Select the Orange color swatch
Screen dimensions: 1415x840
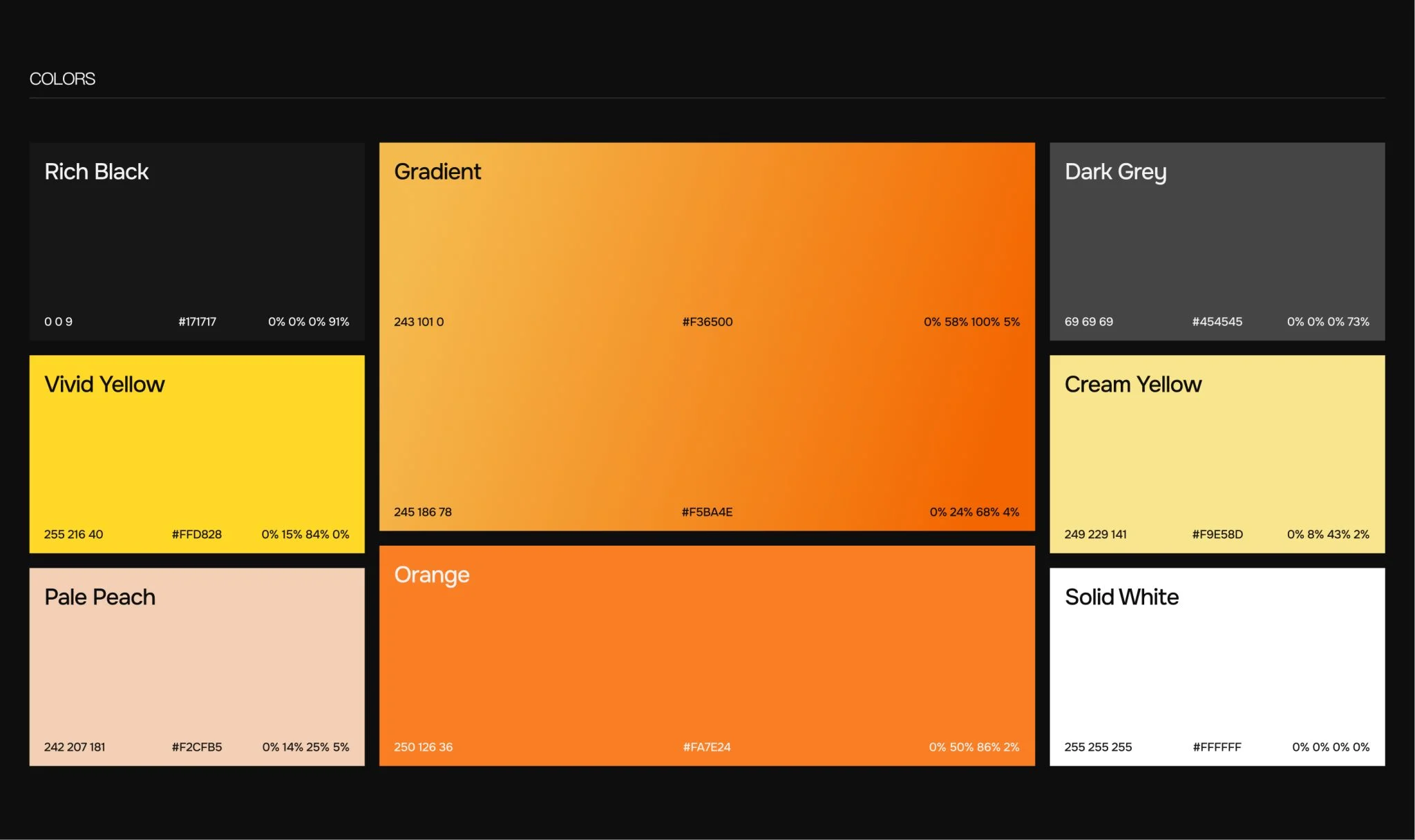707,656
